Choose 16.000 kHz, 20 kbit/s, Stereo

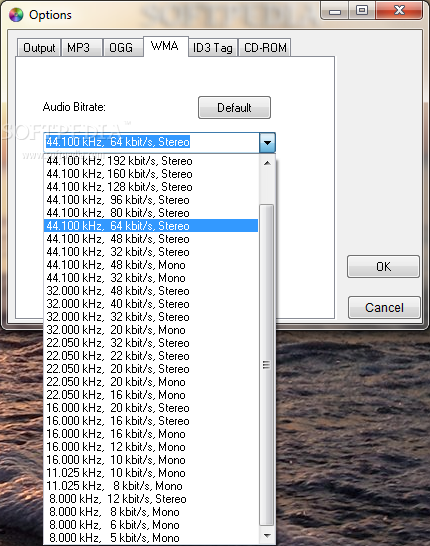click(151, 408)
